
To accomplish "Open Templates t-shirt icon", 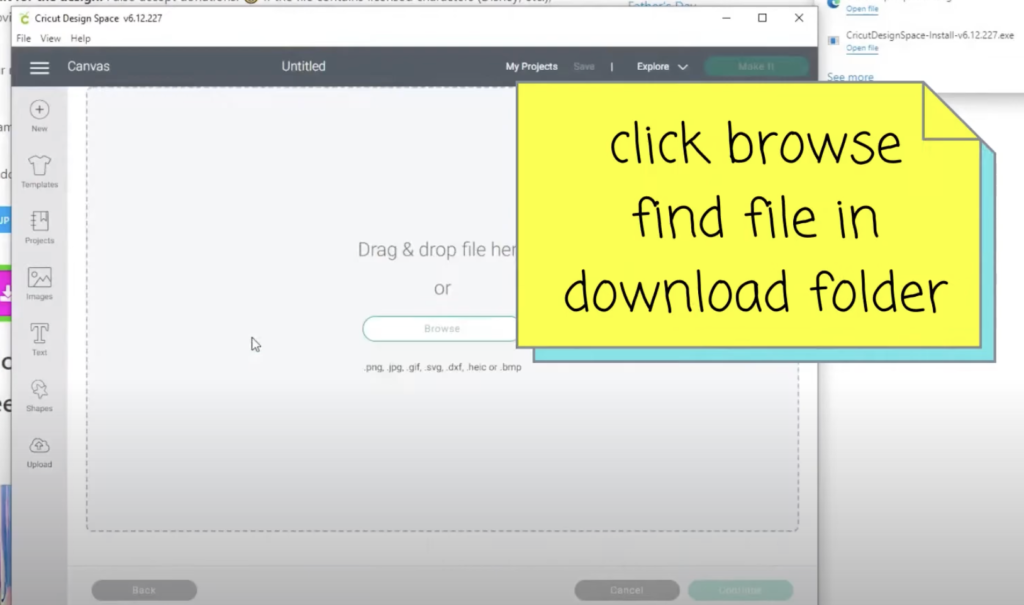I will pos(40,166).
